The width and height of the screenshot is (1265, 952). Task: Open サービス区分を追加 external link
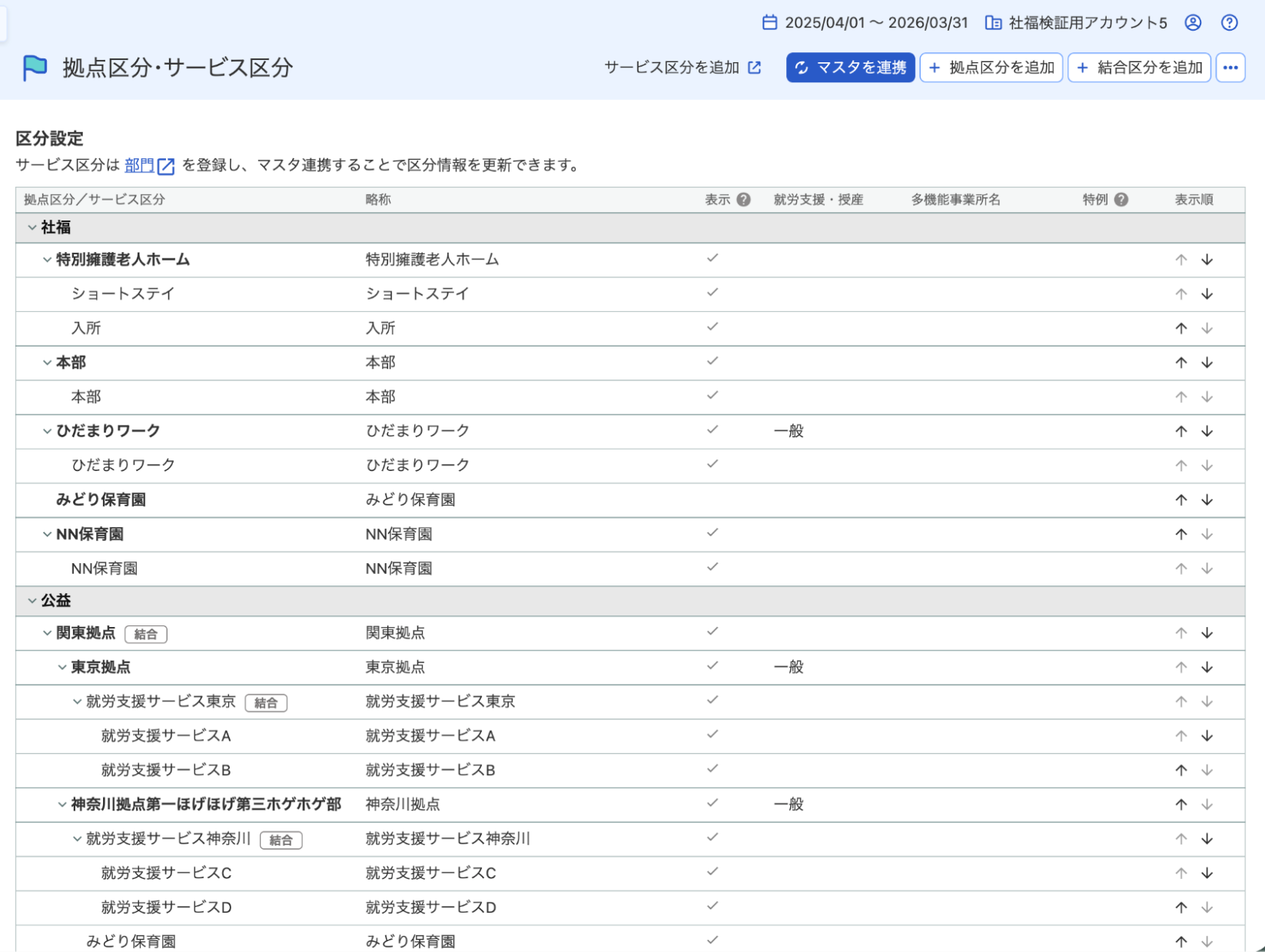pos(682,68)
